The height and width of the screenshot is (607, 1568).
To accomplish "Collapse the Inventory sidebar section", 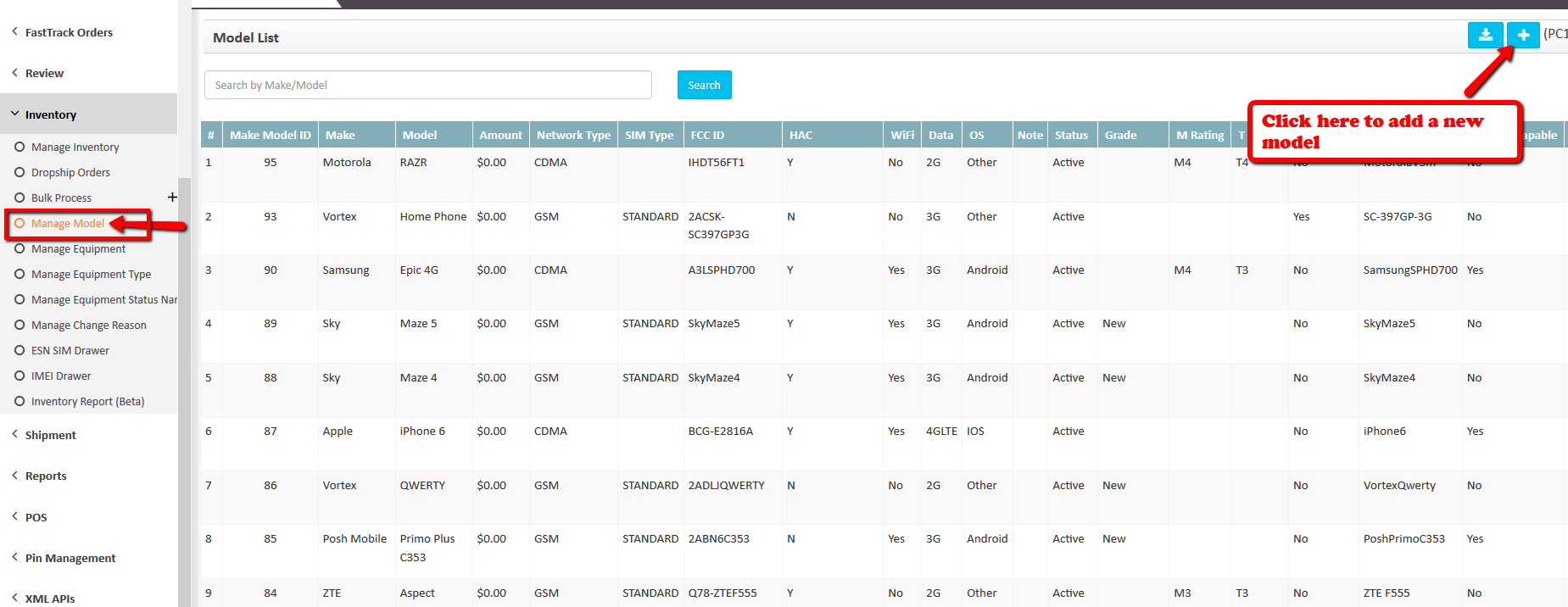I will tap(89, 114).
